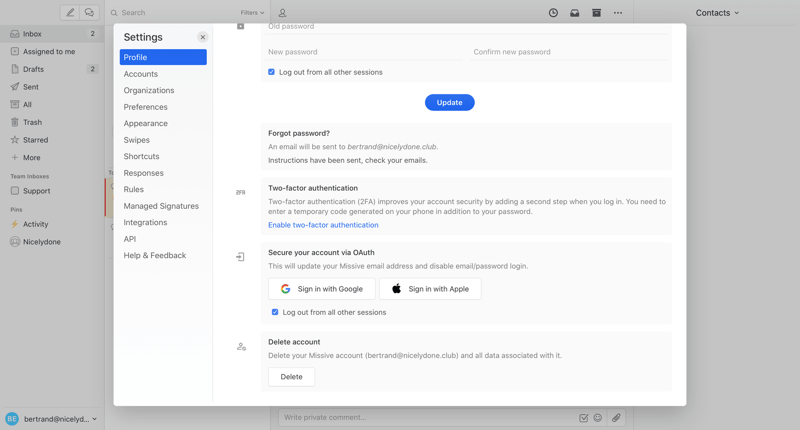Open the bertrand@nicelyd... account menu
Screen dimensions: 800x430
click(52, 419)
